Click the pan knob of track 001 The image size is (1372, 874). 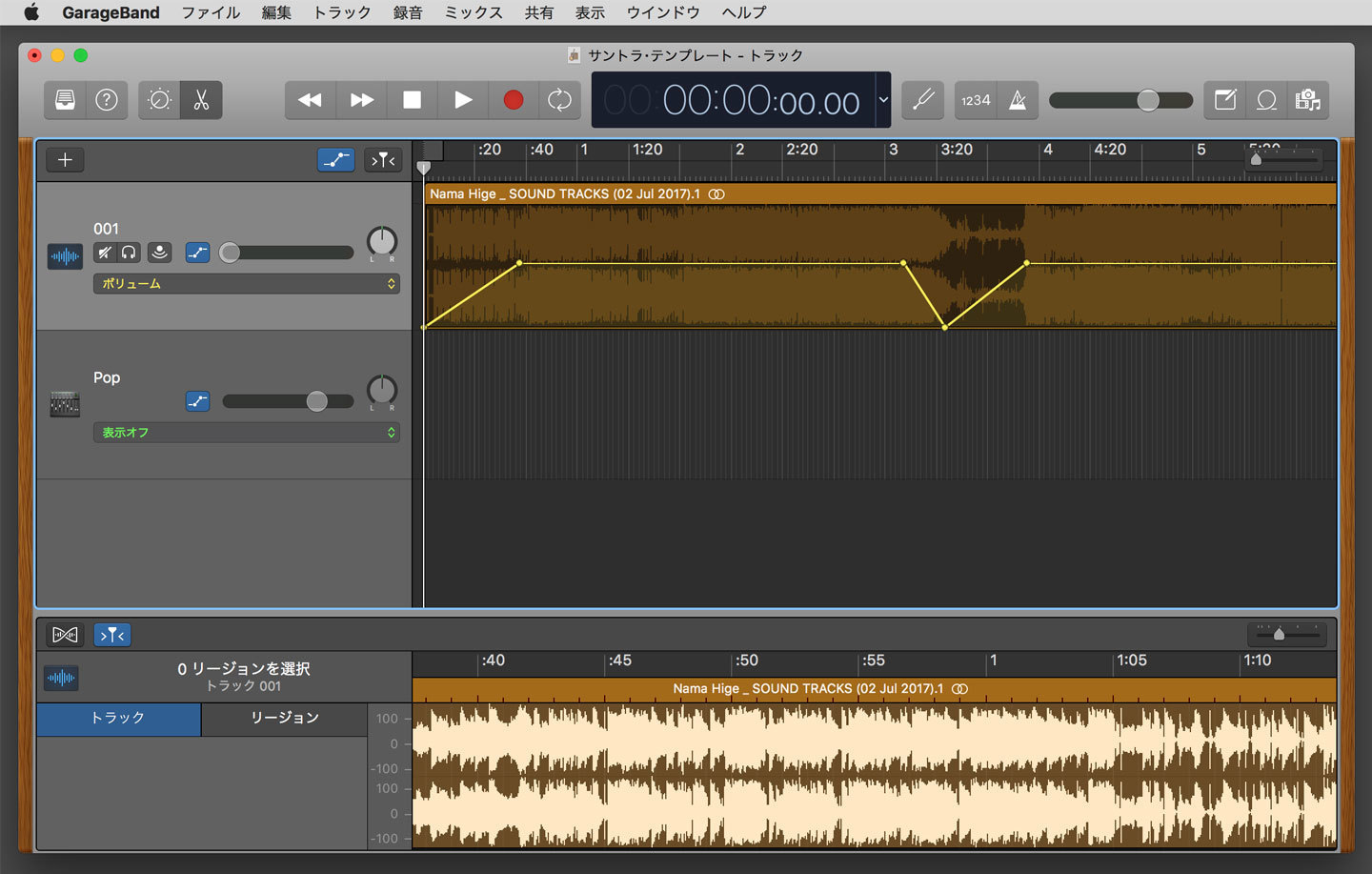tap(382, 241)
